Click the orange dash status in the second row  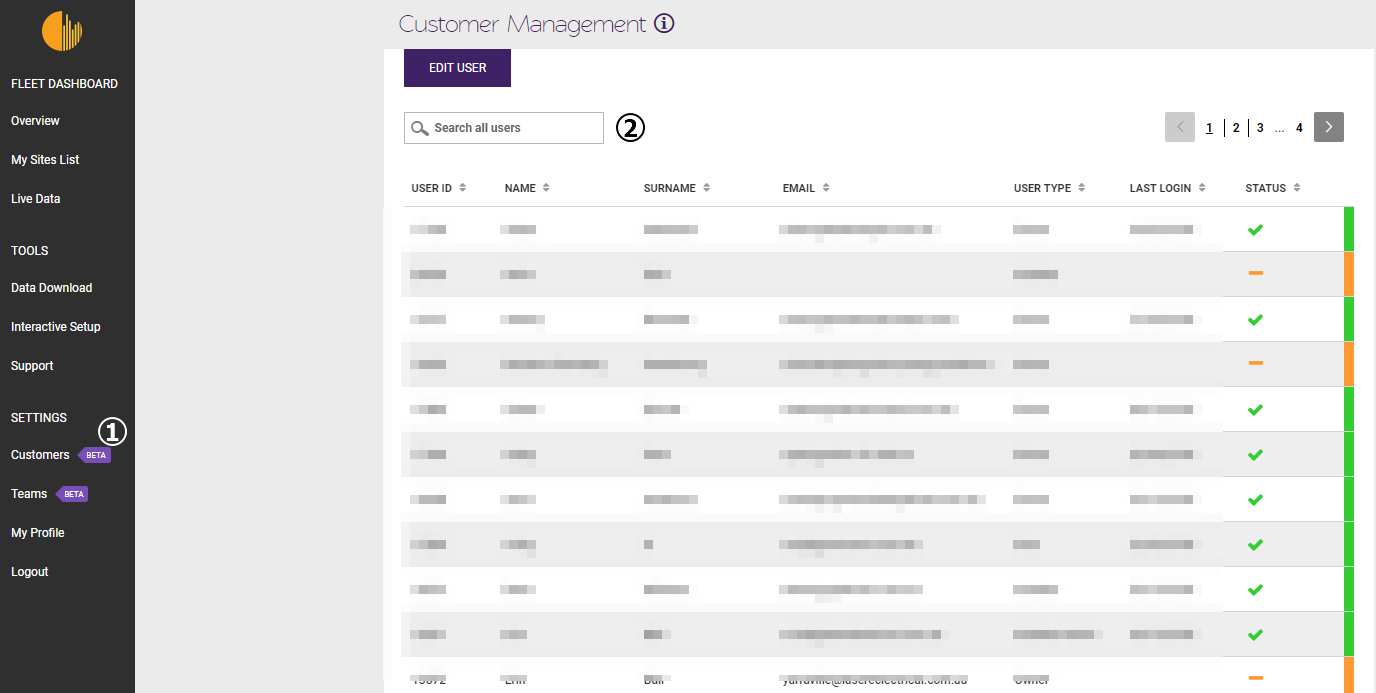tap(1255, 272)
